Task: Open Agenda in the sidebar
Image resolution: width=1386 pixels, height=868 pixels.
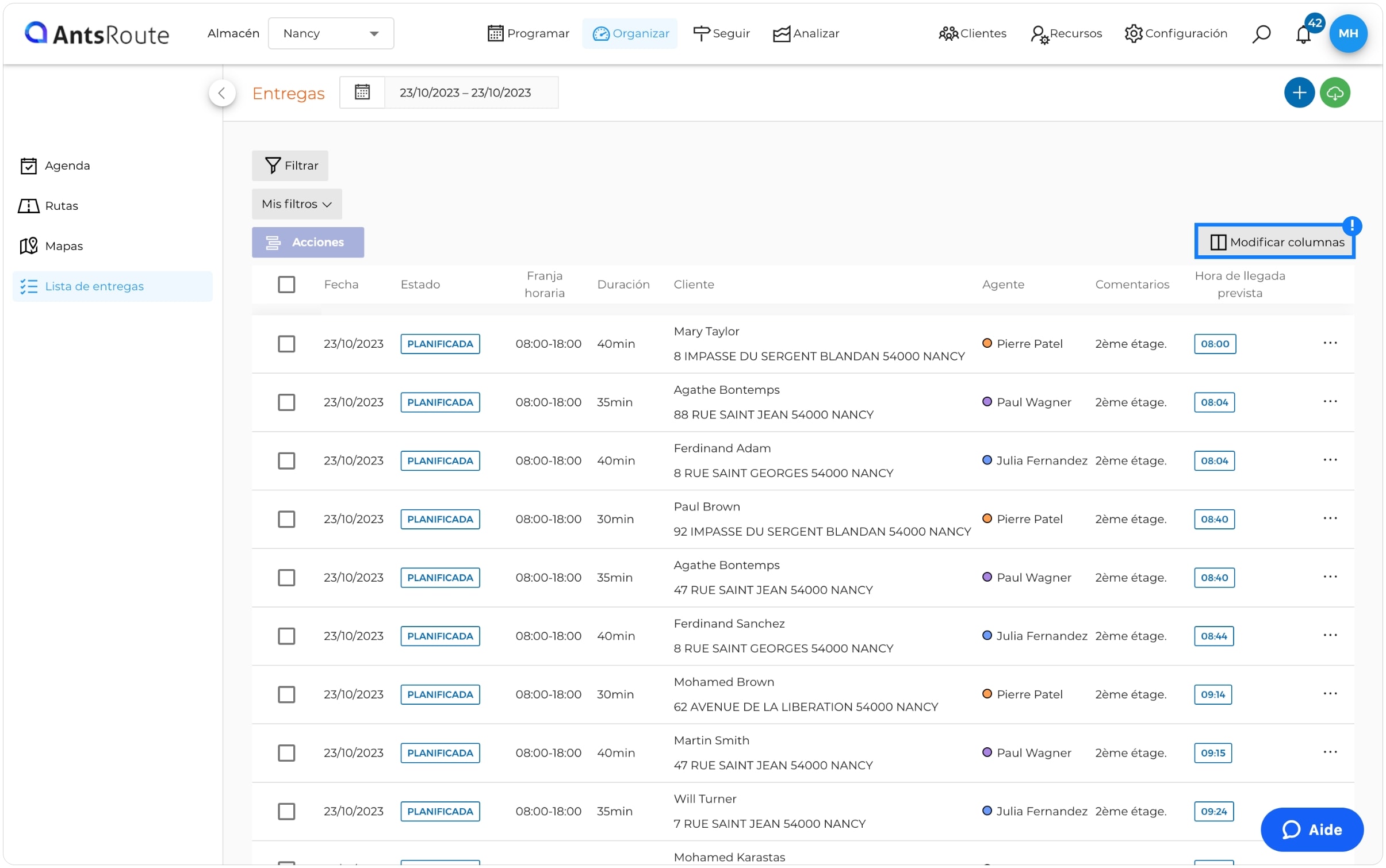Action: 55,166
